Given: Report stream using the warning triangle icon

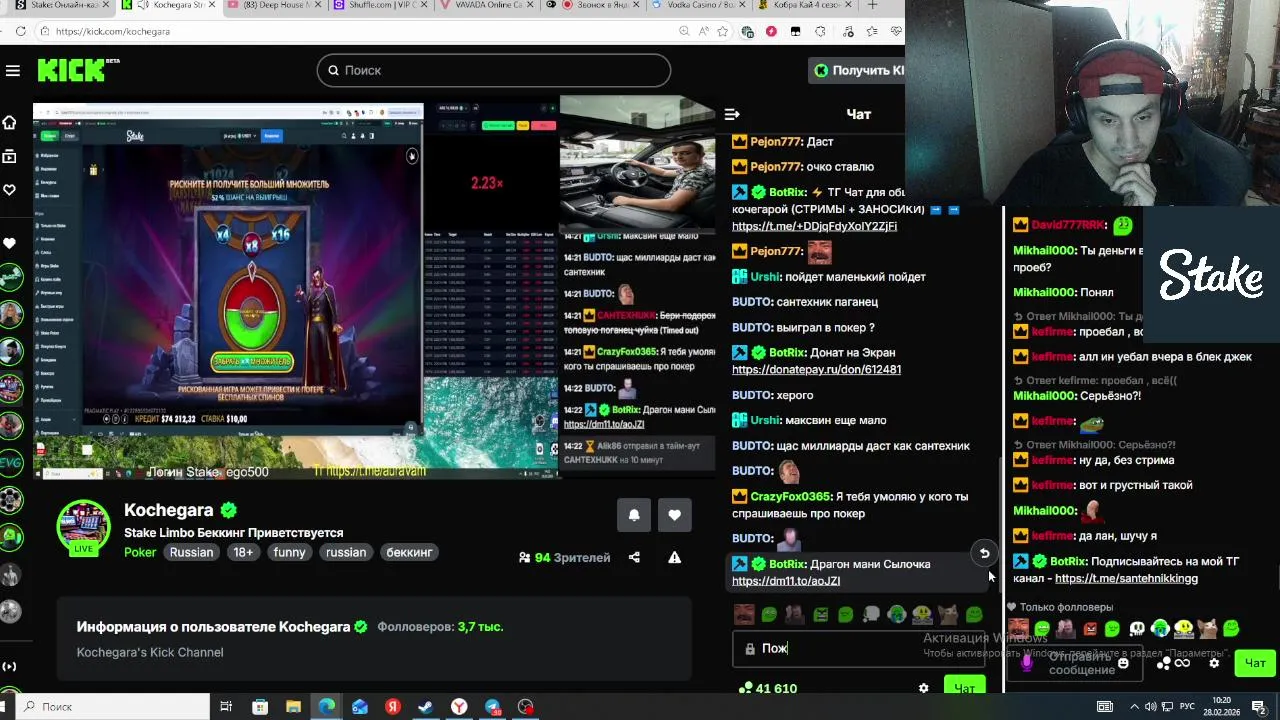Looking at the screenshot, I should (x=675, y=557).
